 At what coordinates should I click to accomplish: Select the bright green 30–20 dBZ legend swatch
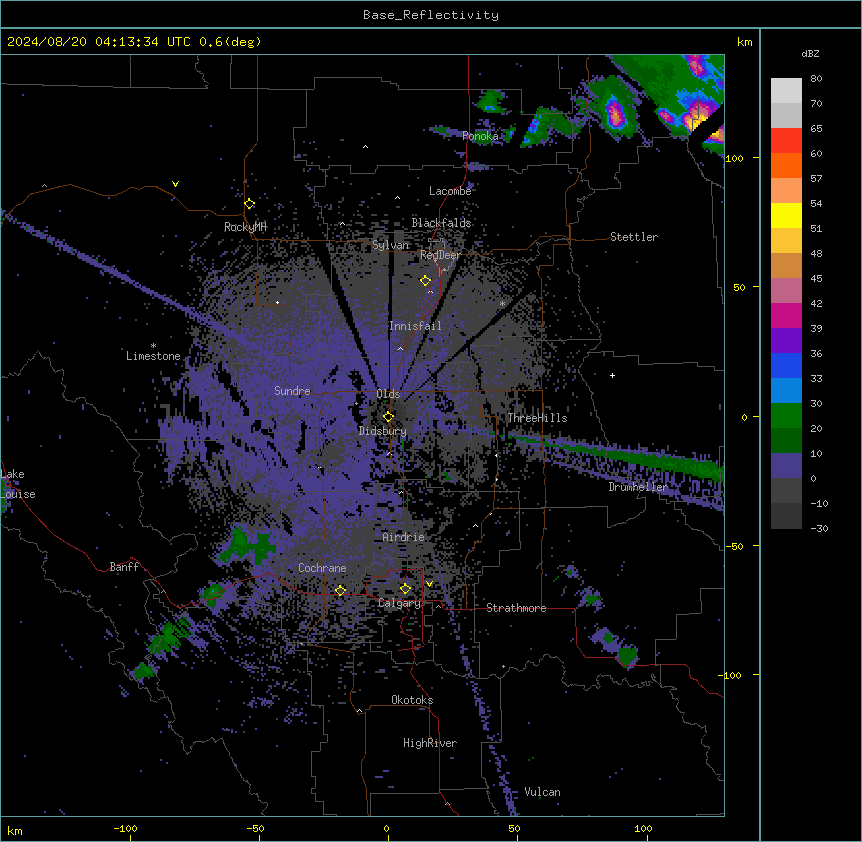click(786, 416)
